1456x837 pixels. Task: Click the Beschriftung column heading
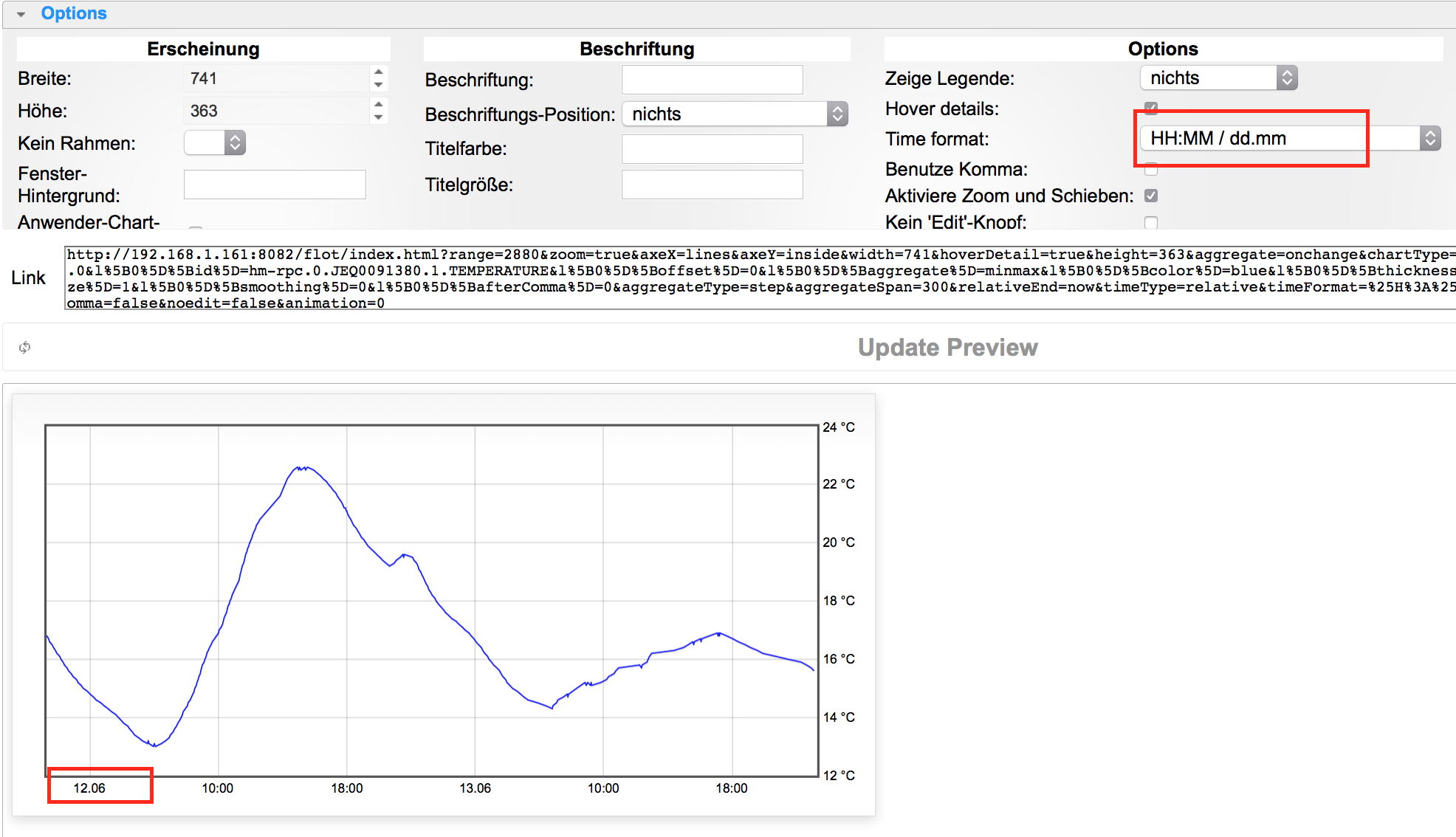pyautogui.click(x=637, y=49)
